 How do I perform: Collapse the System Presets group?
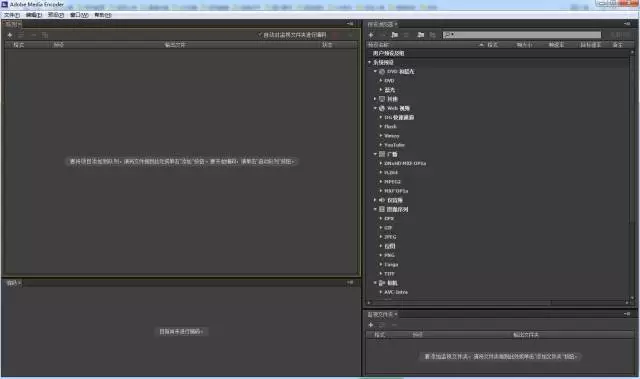tap(370, 62)
